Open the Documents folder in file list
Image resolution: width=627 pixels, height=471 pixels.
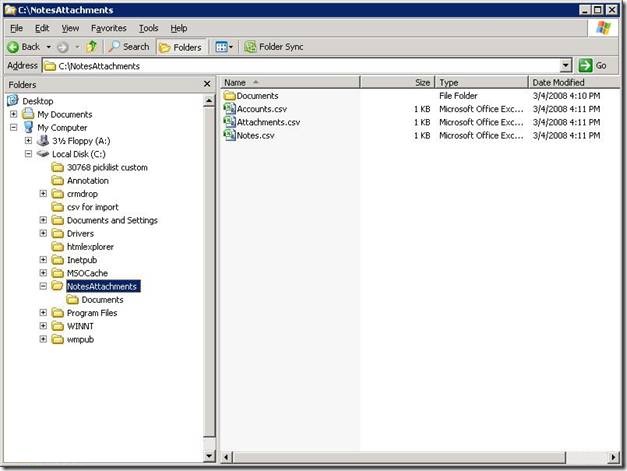click(x=257, y=96)
